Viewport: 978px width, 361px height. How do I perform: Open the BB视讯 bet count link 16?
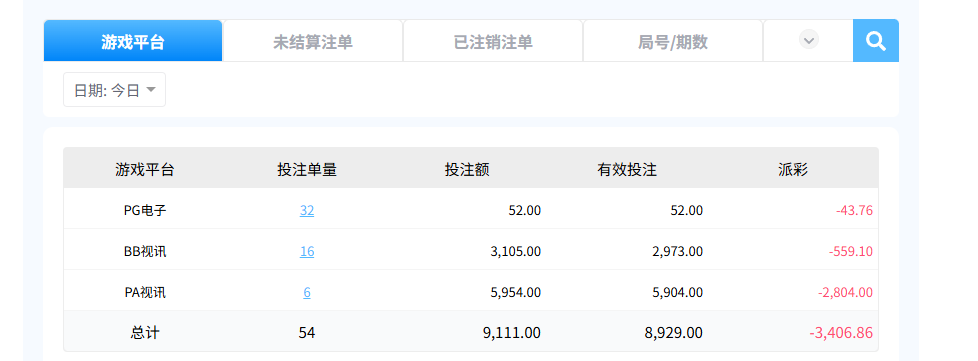[307, 252]
